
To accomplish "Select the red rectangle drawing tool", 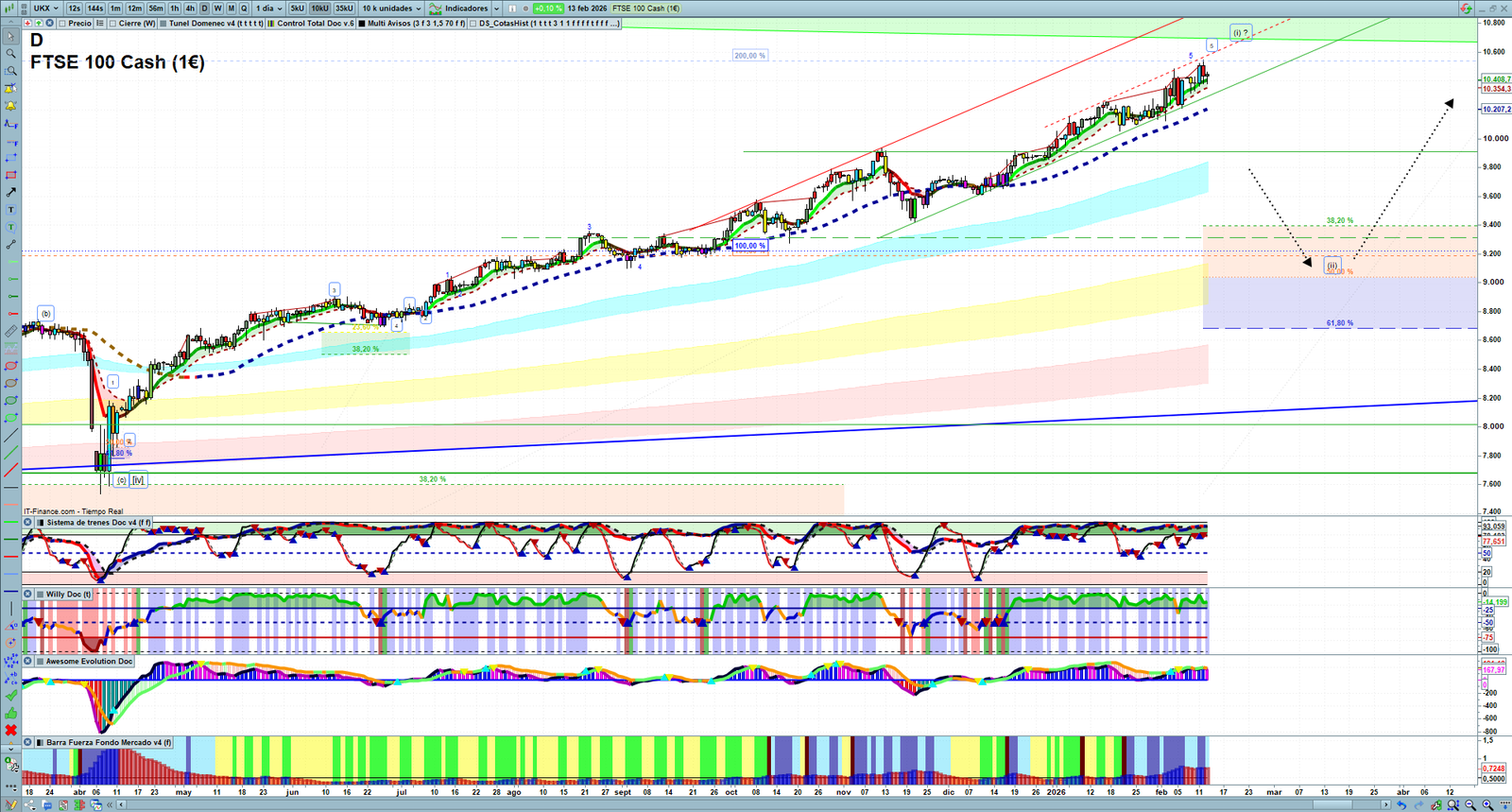I will (11, 176).
